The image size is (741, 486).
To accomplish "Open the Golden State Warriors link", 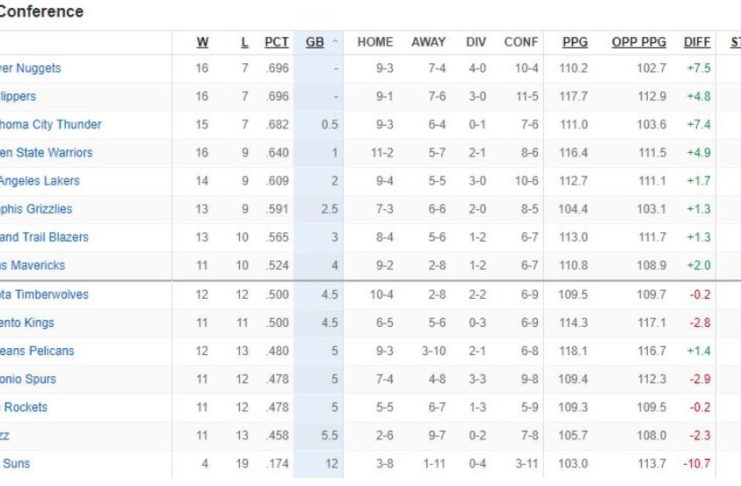I will 46,153.
